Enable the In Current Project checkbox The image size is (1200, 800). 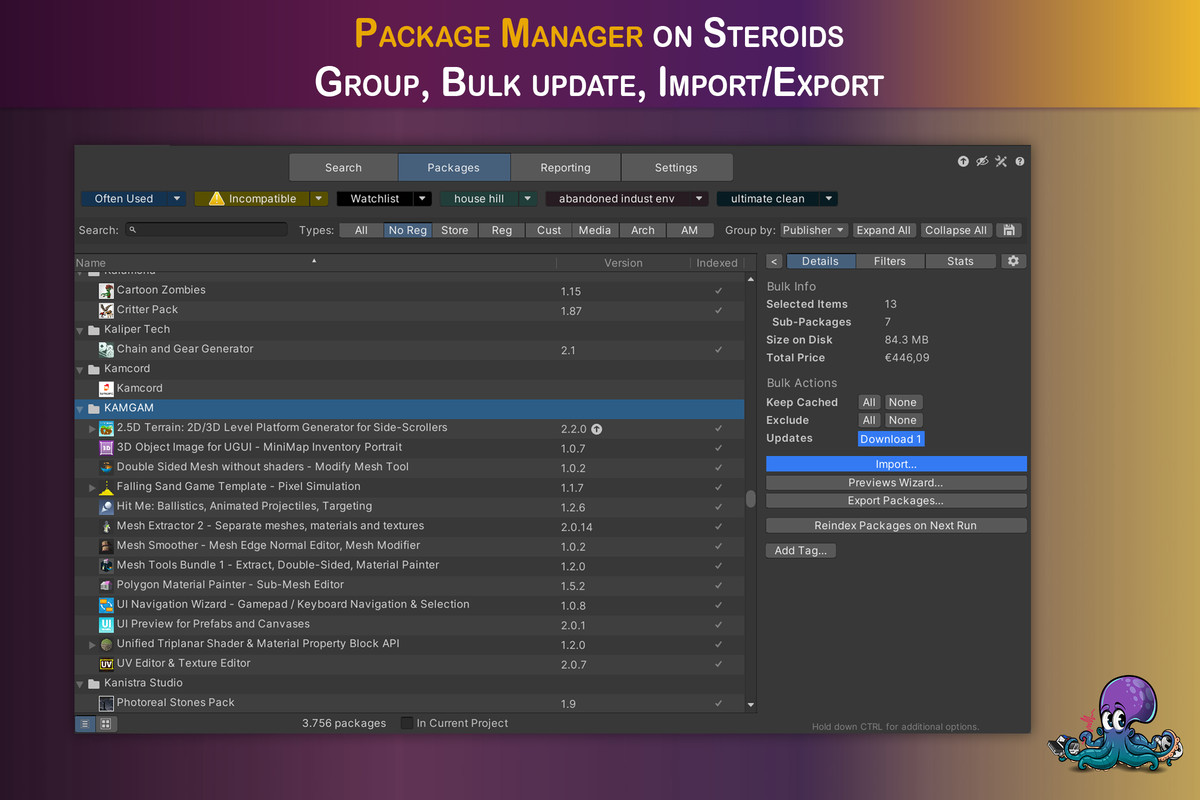click(x=407, y=723)
